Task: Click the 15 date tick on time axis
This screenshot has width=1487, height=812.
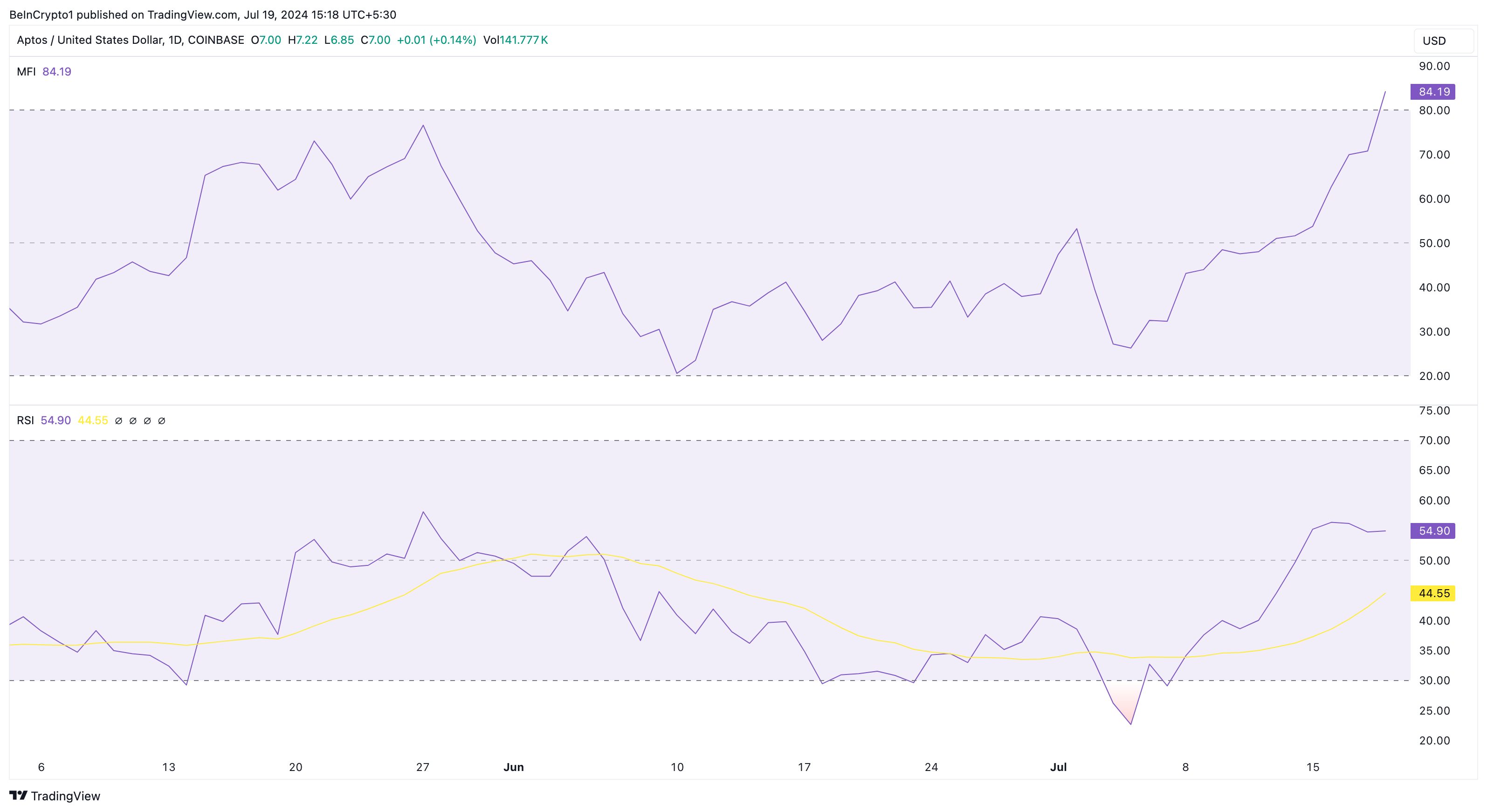Action: coord(1312,767)
